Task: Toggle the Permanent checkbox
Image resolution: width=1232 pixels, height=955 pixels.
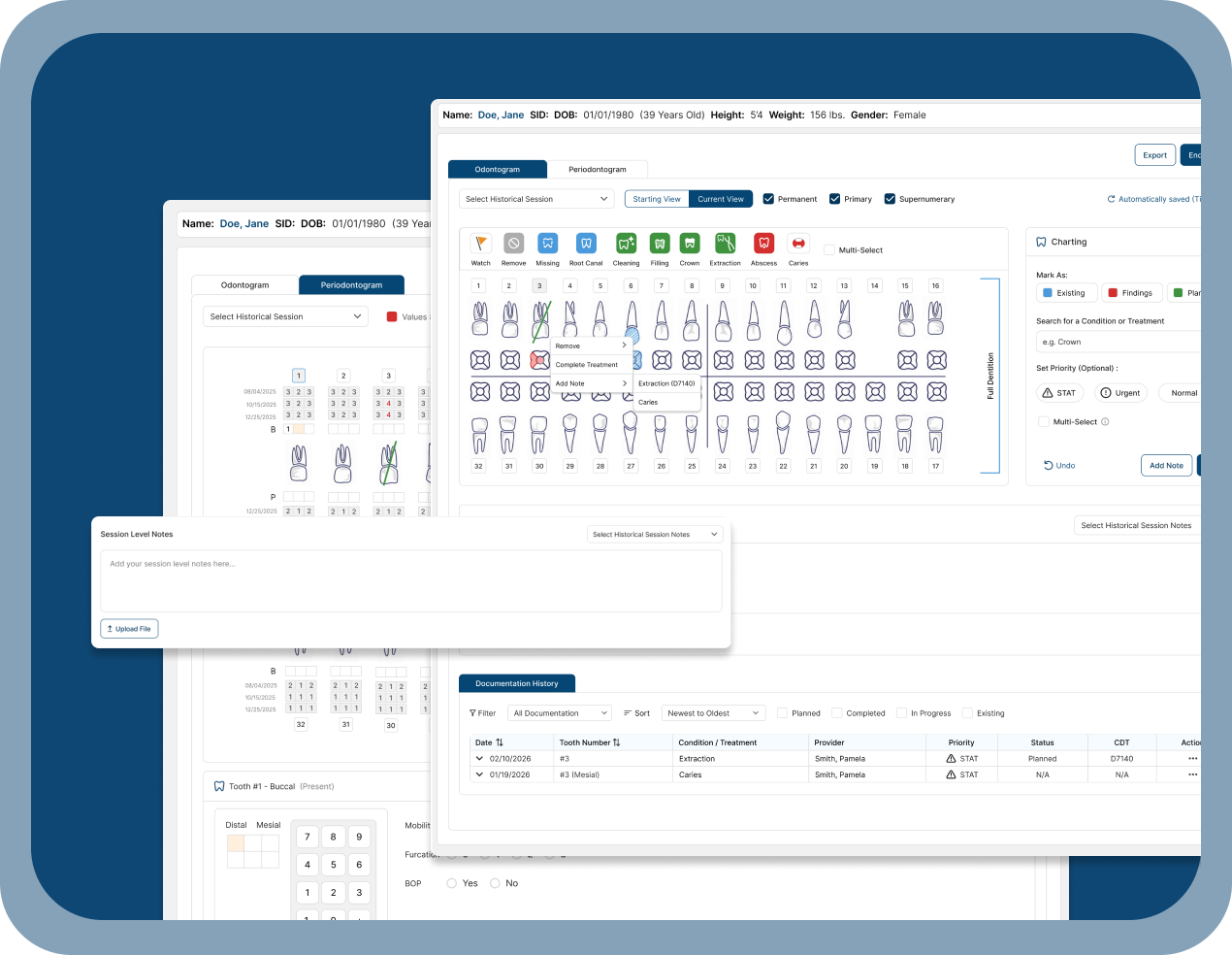Action: point(768,199)
